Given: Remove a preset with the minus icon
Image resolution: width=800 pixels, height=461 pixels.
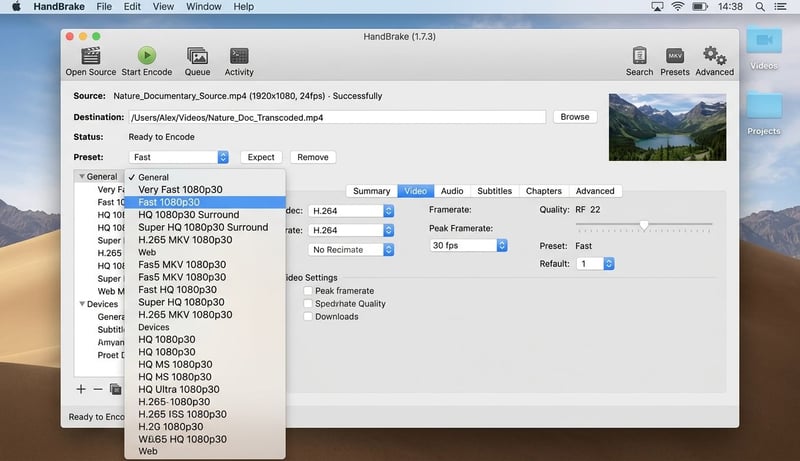Looking at the screenshot, I should point(98,389).
